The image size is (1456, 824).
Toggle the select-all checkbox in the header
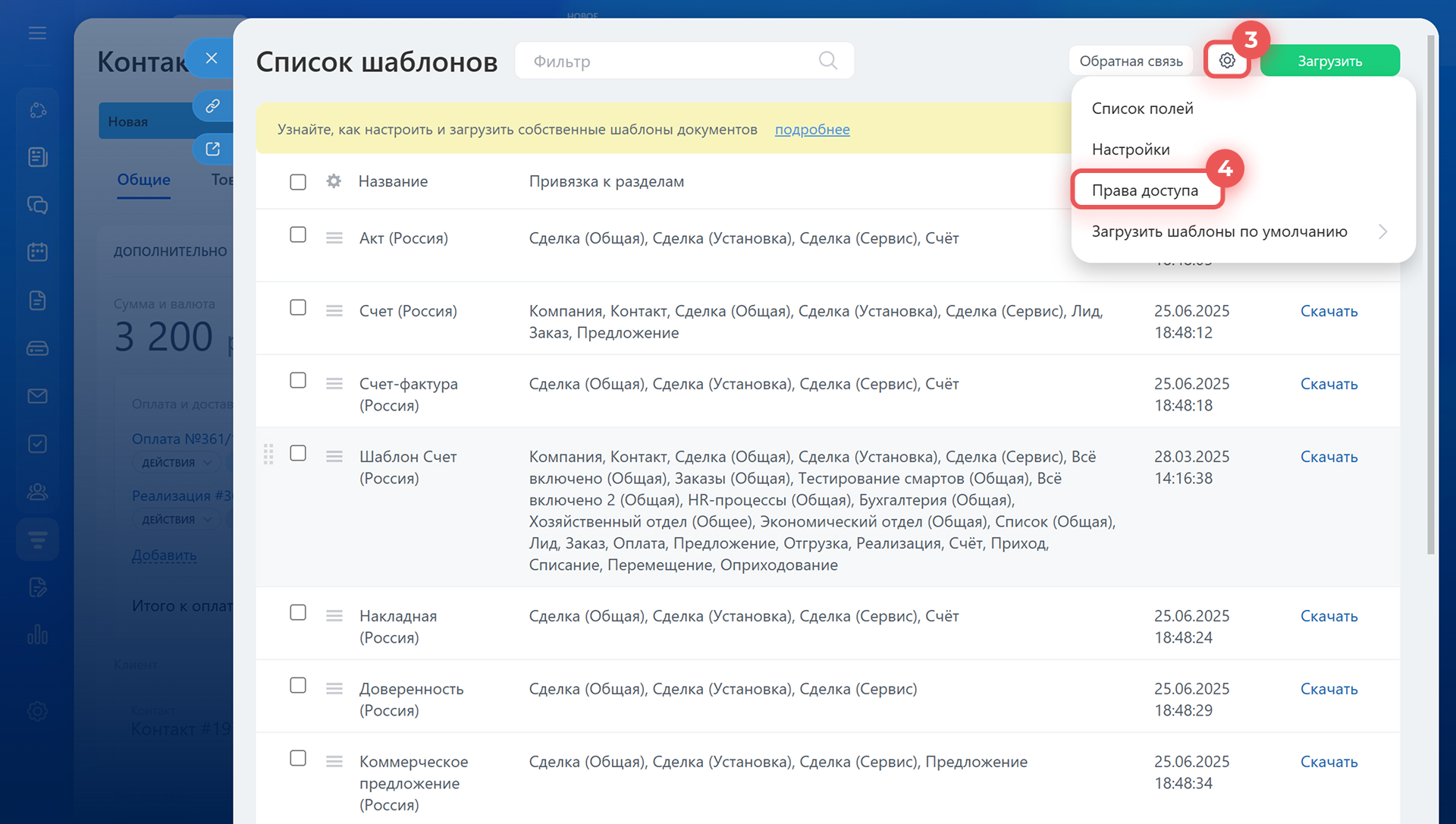click(x=298, y=182)
